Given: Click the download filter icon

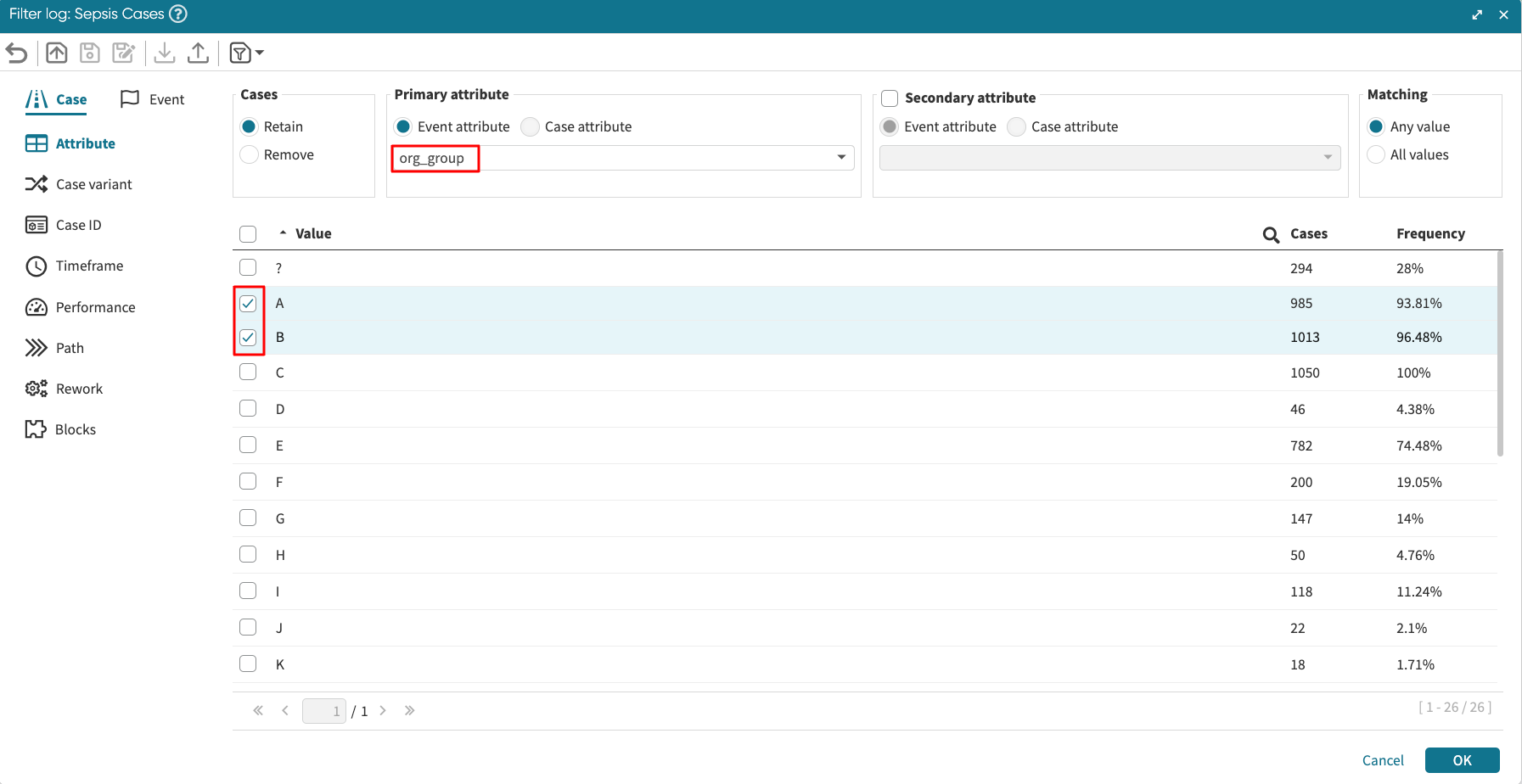Looking at the screenshot, I should (165, 53).
